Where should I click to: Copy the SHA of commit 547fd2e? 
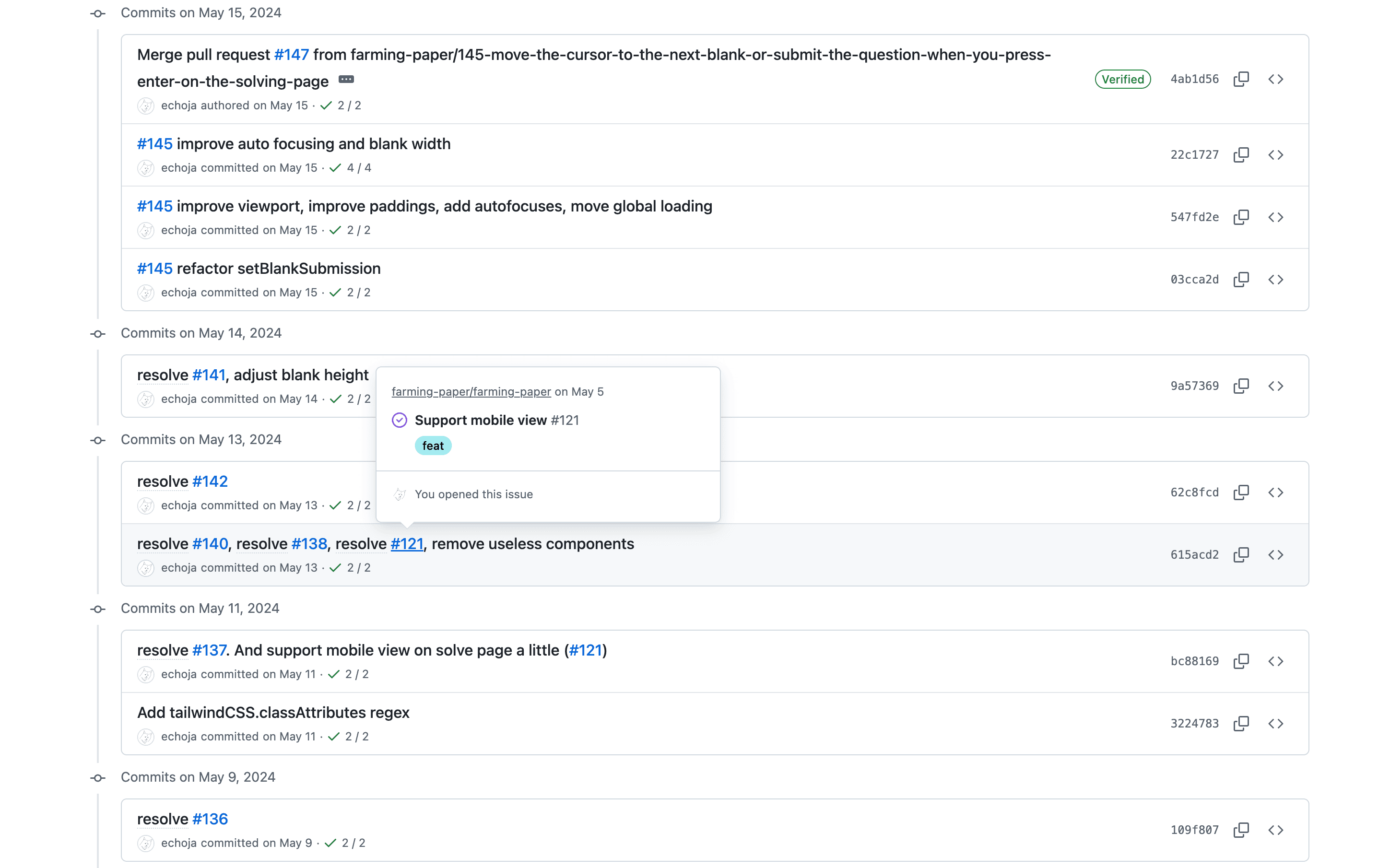point(1241,216)
